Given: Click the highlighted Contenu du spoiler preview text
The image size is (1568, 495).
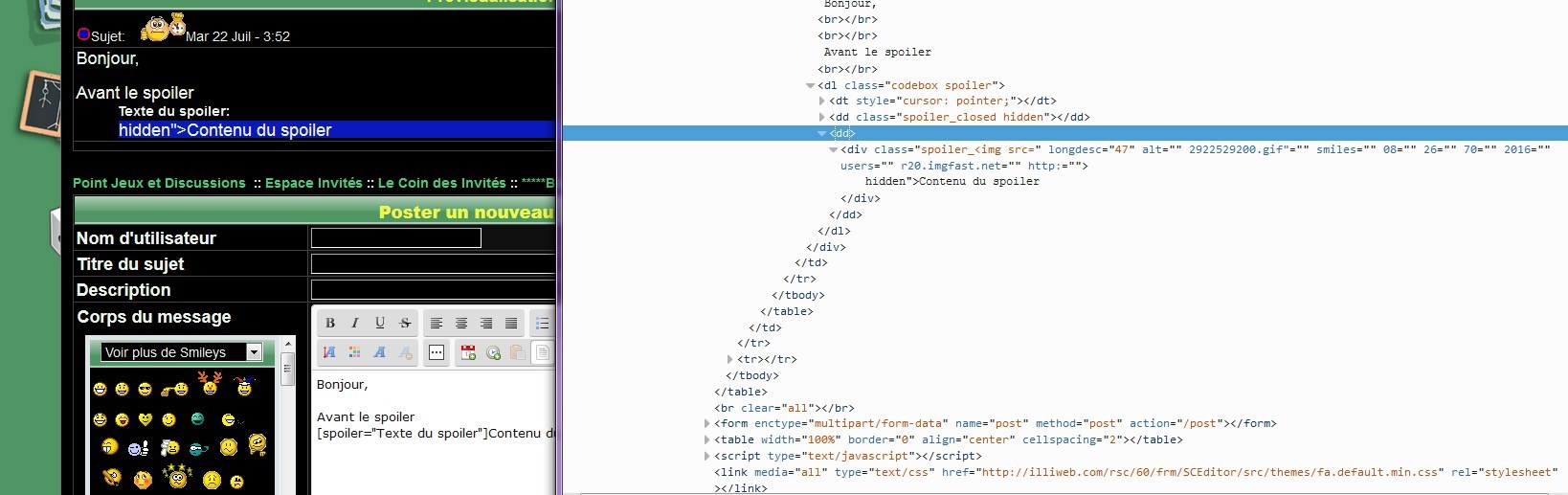Looking at the screenshot, I should [225, 130].
